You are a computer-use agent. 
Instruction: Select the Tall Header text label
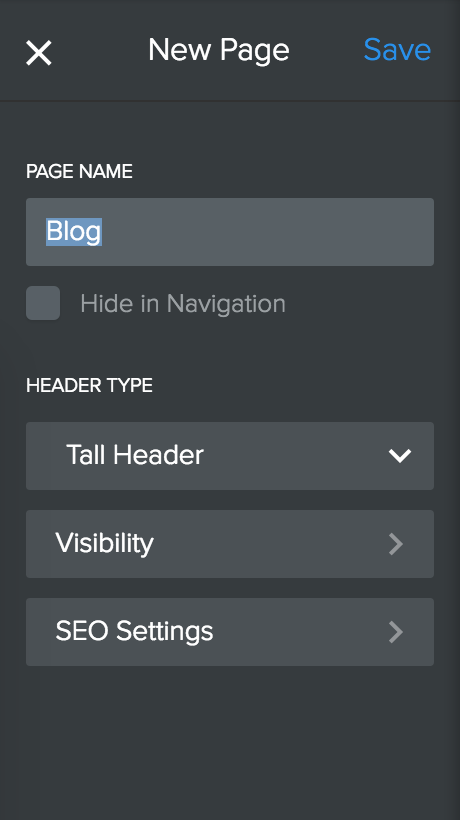[135, 455]
